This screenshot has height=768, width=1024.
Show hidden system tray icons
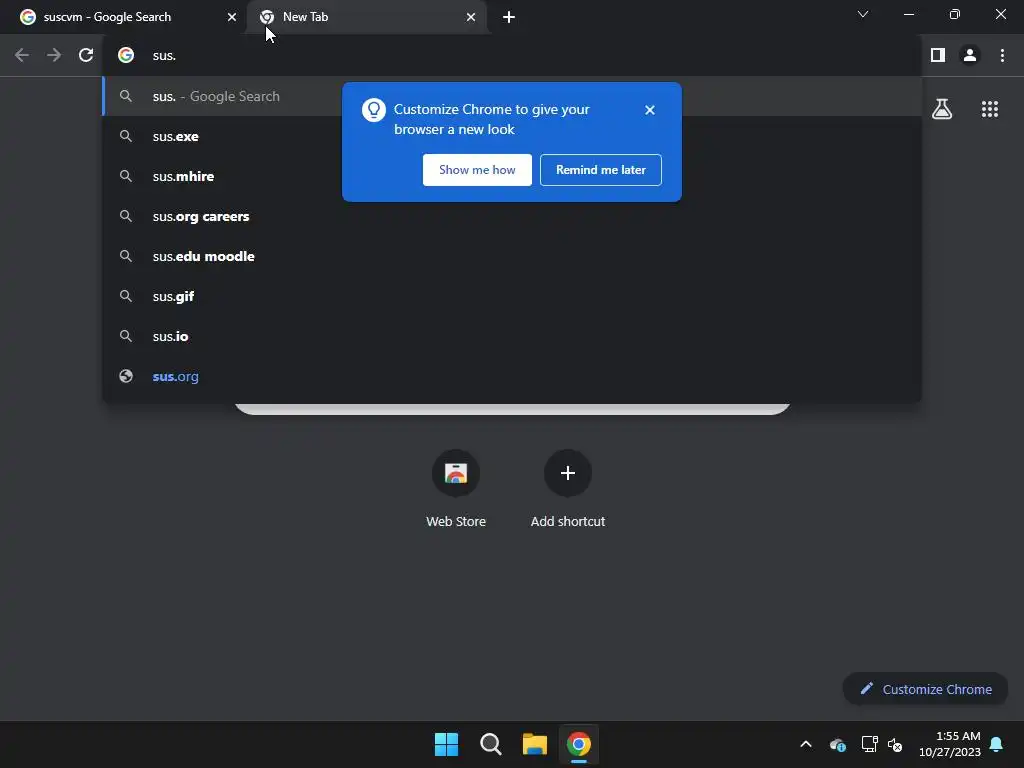point(806,744)
